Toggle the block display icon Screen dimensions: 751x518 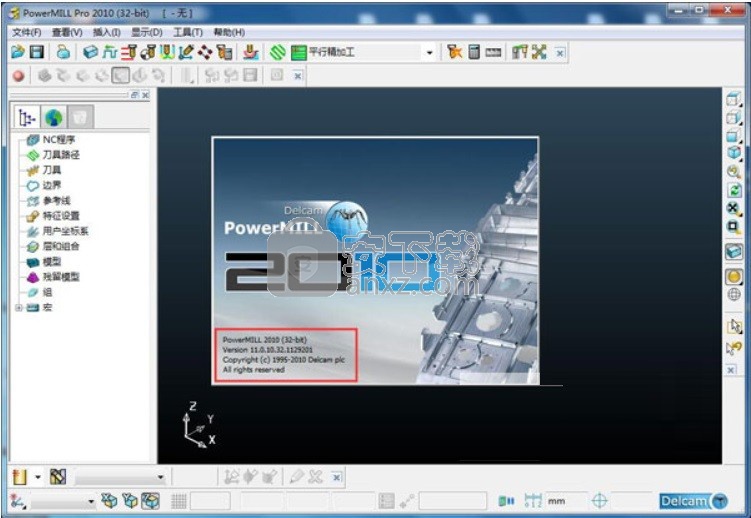click(734, 251)
